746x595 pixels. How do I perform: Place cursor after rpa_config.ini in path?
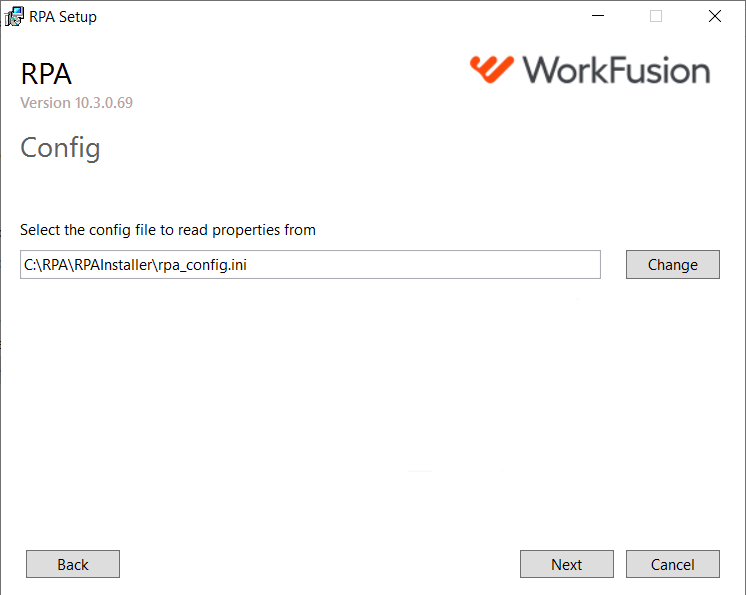[x=248, y=264]
